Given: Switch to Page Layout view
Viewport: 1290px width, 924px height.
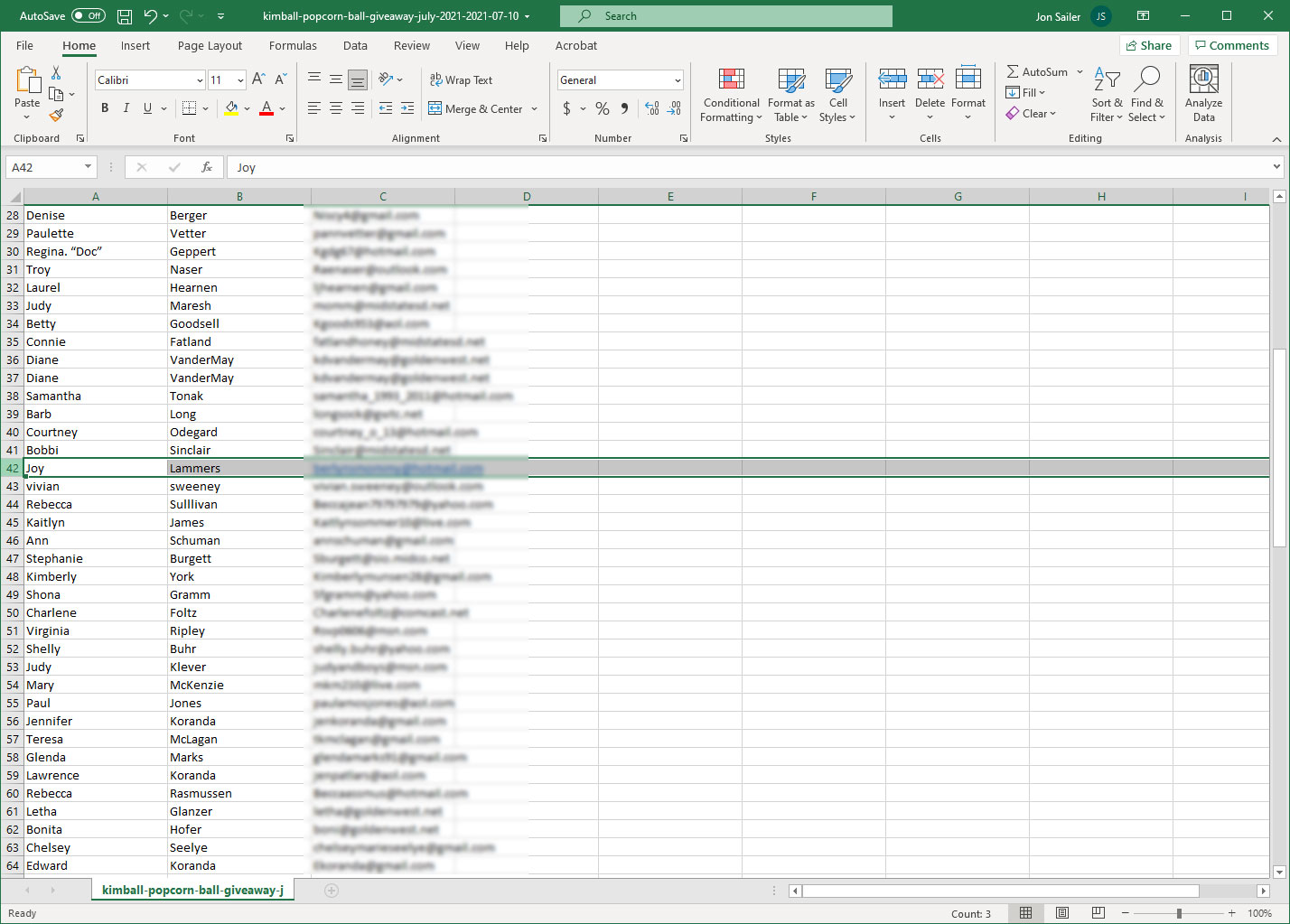Looking at the screenshot, I should [x=1062, y=913].
